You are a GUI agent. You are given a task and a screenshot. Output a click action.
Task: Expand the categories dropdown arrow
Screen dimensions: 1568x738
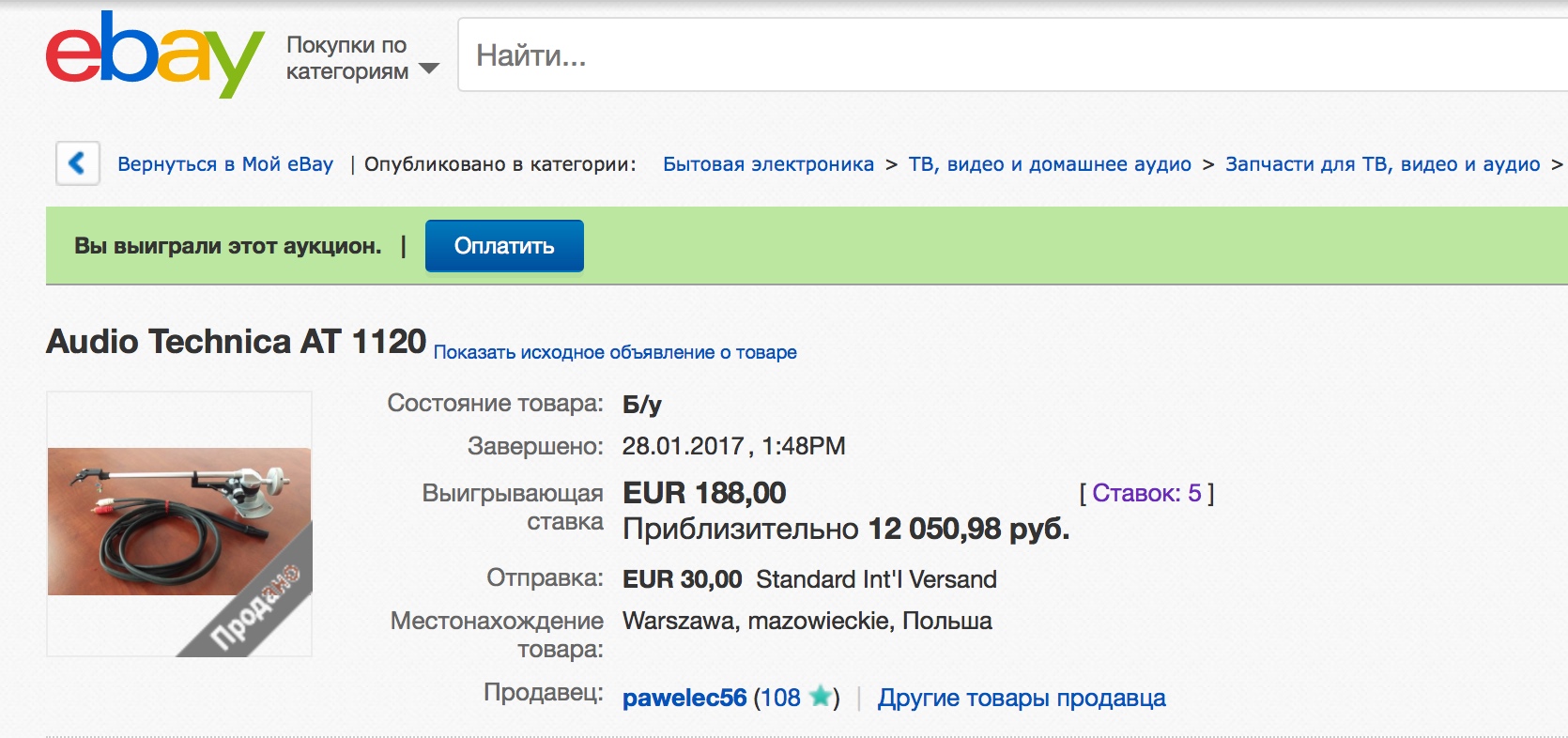(x=429, y=69)
